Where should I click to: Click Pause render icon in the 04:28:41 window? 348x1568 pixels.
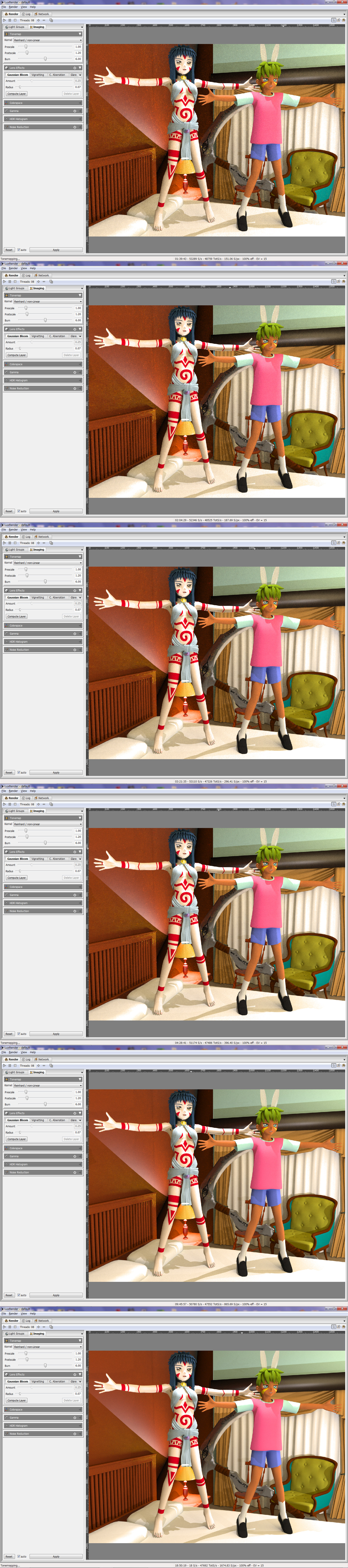pos(10,804)
